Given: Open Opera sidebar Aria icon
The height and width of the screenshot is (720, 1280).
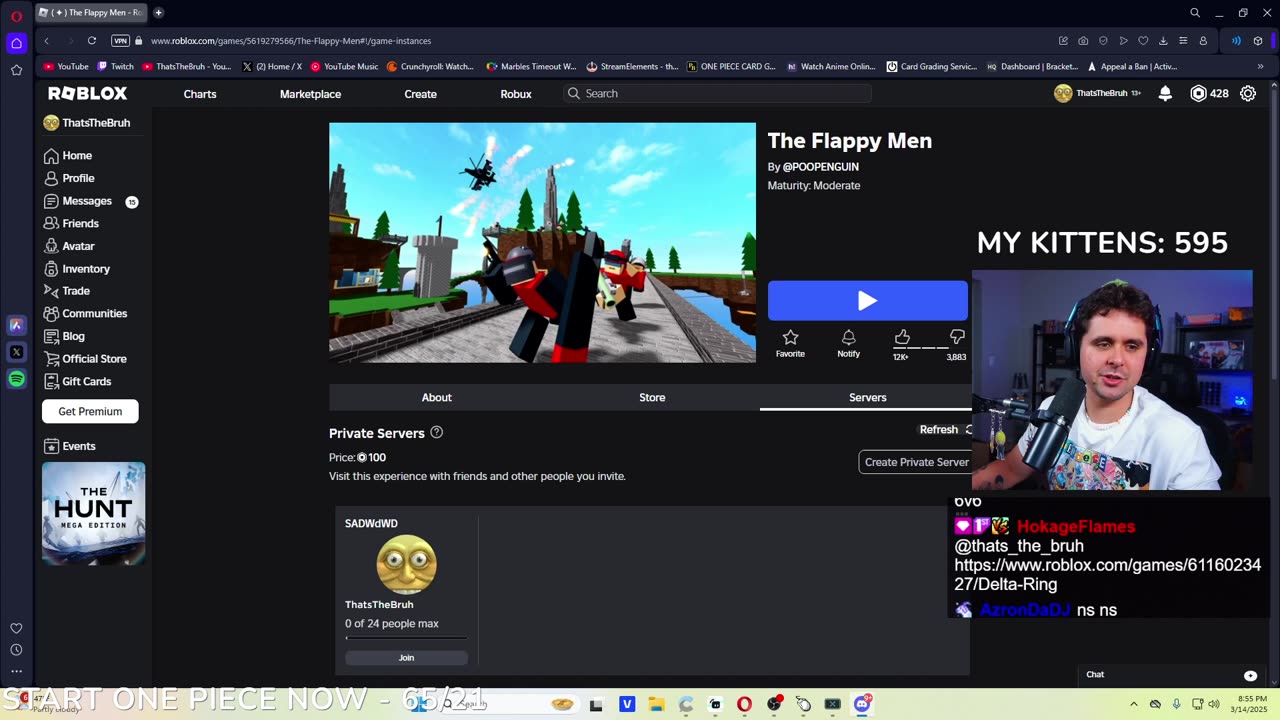Looking at the screenshot, I should click(x=16, y=325).
